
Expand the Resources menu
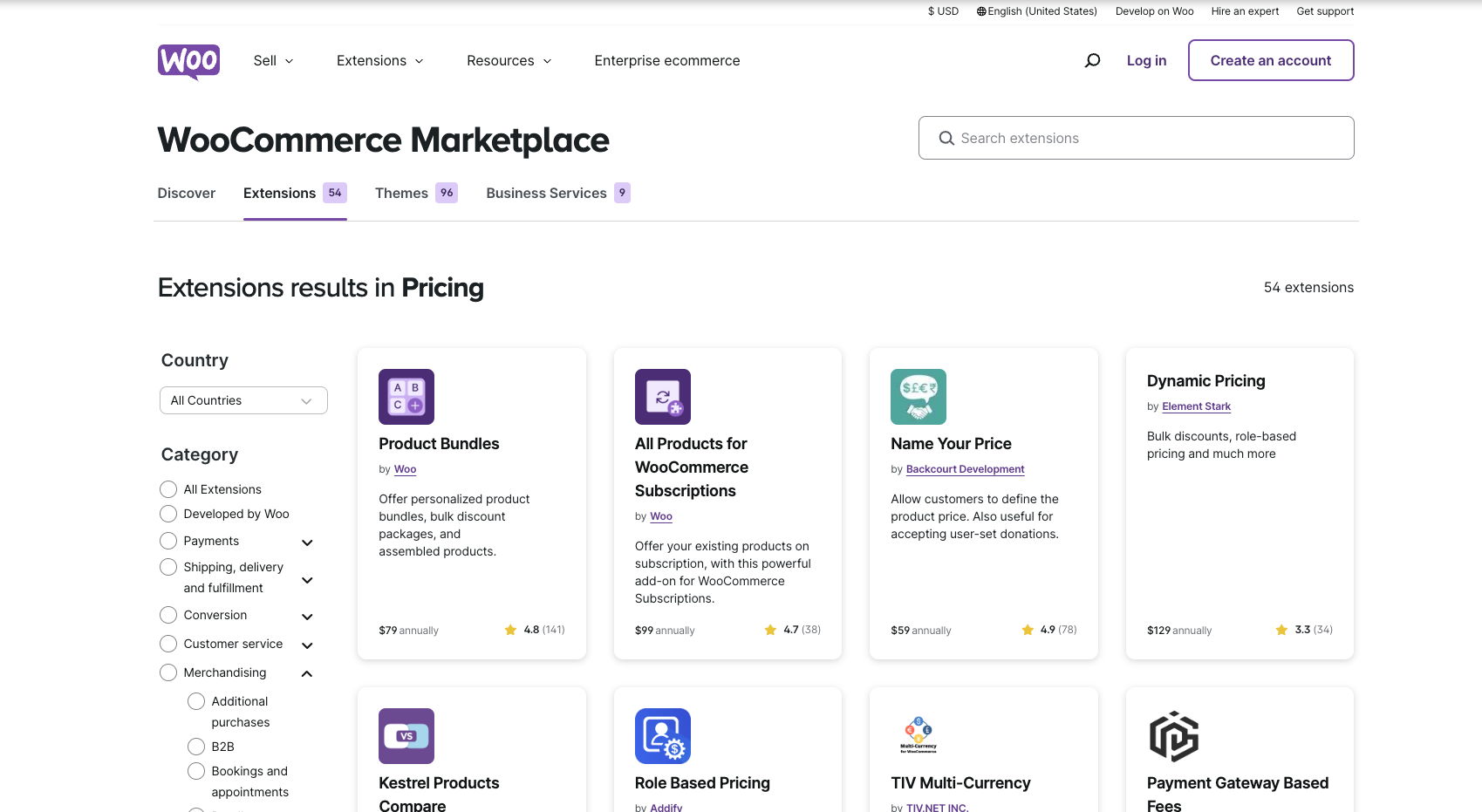tap(509, 60)
